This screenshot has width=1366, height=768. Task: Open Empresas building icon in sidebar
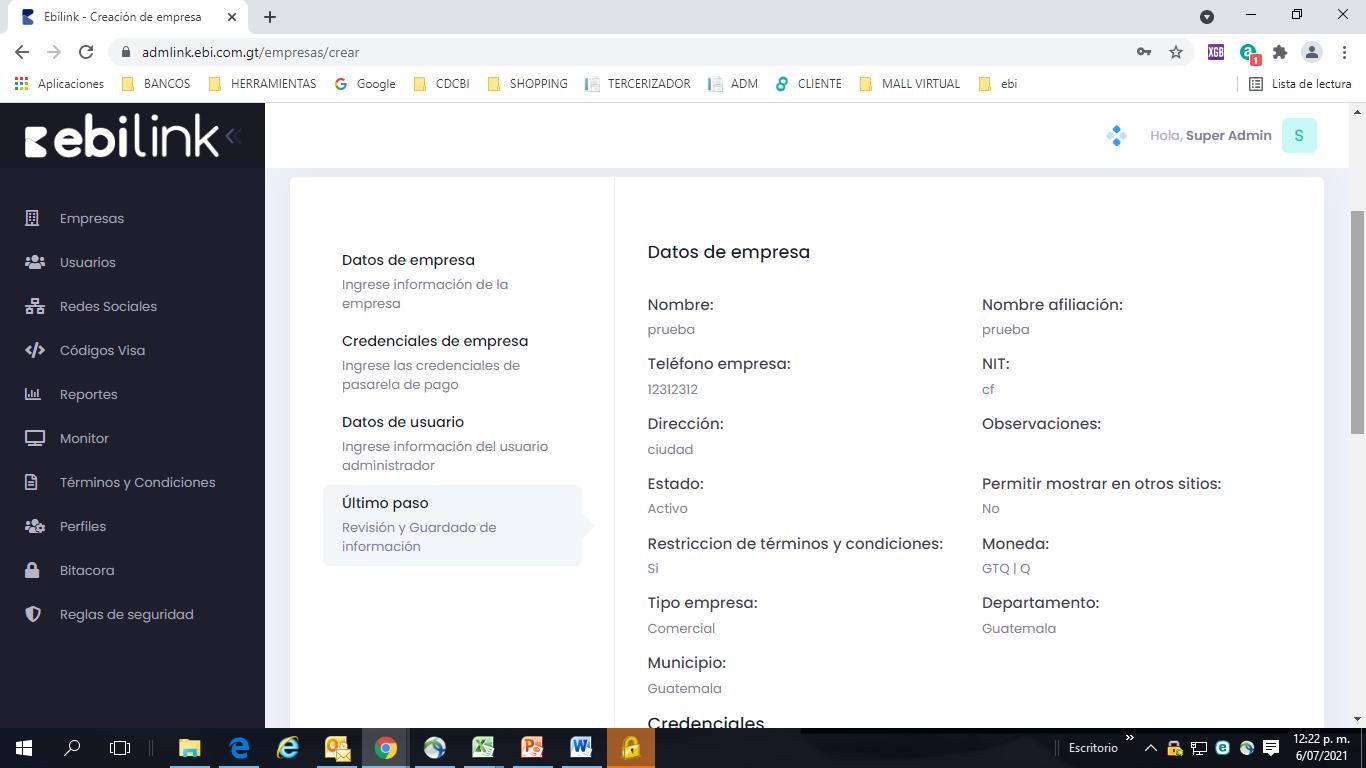[32, 218]
